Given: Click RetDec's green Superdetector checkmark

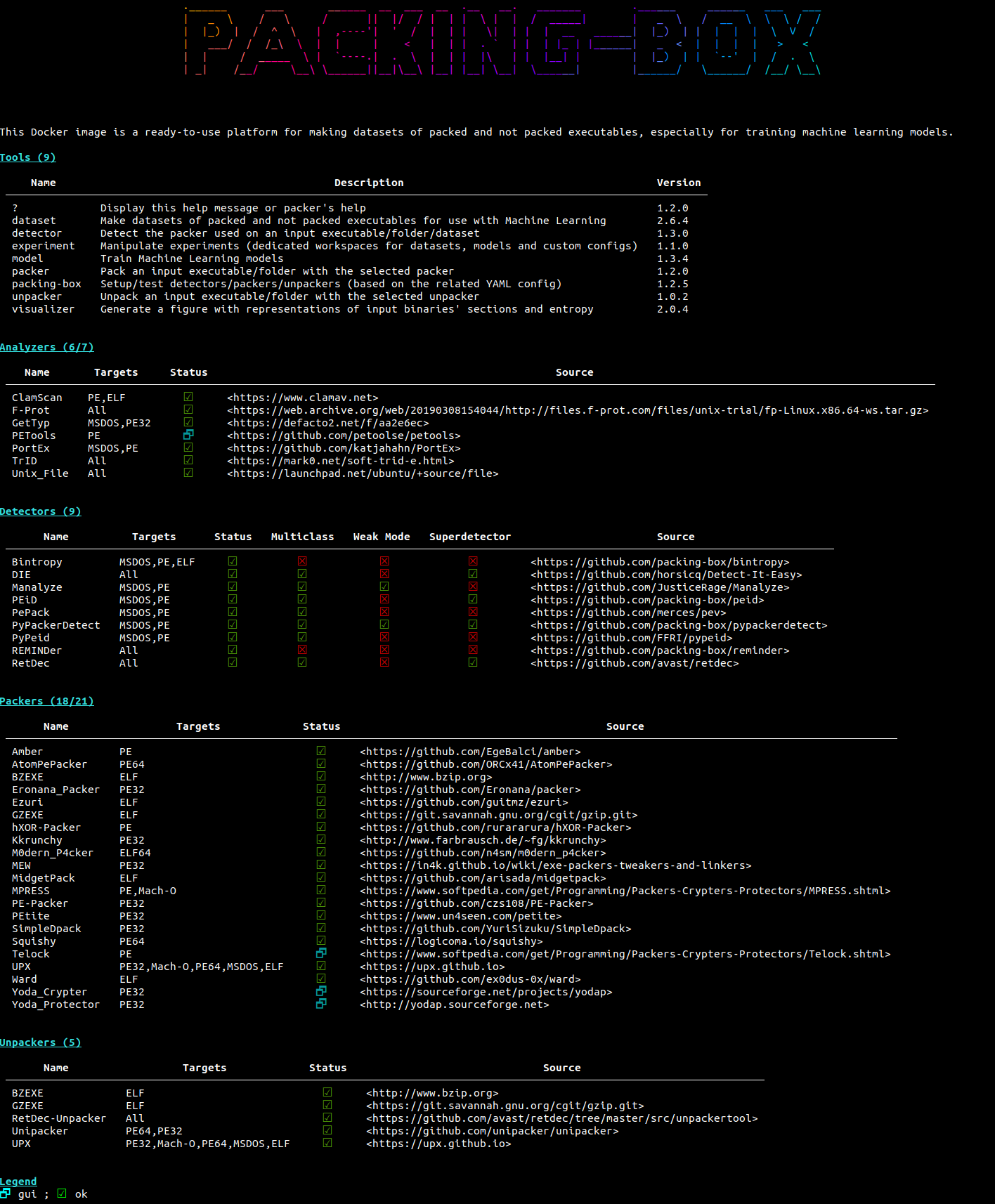Looking at the screenshot, I should click(x=473, y=662).
